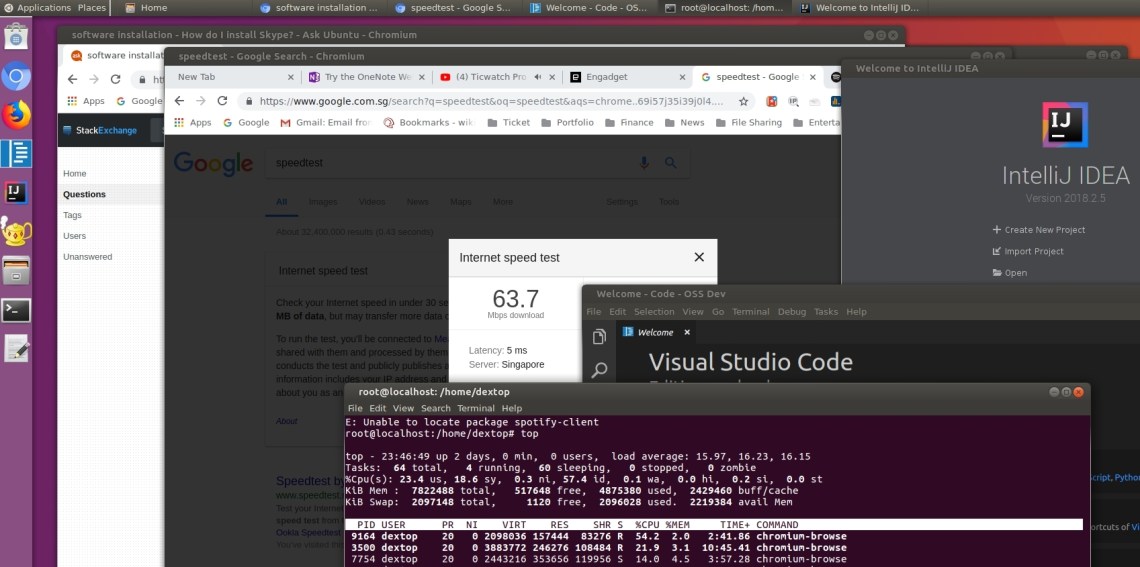Reload the Ask Ubuntu page
Image resolution: width=1140 pixels, height=567 pixels.
[x=115, y=80]
